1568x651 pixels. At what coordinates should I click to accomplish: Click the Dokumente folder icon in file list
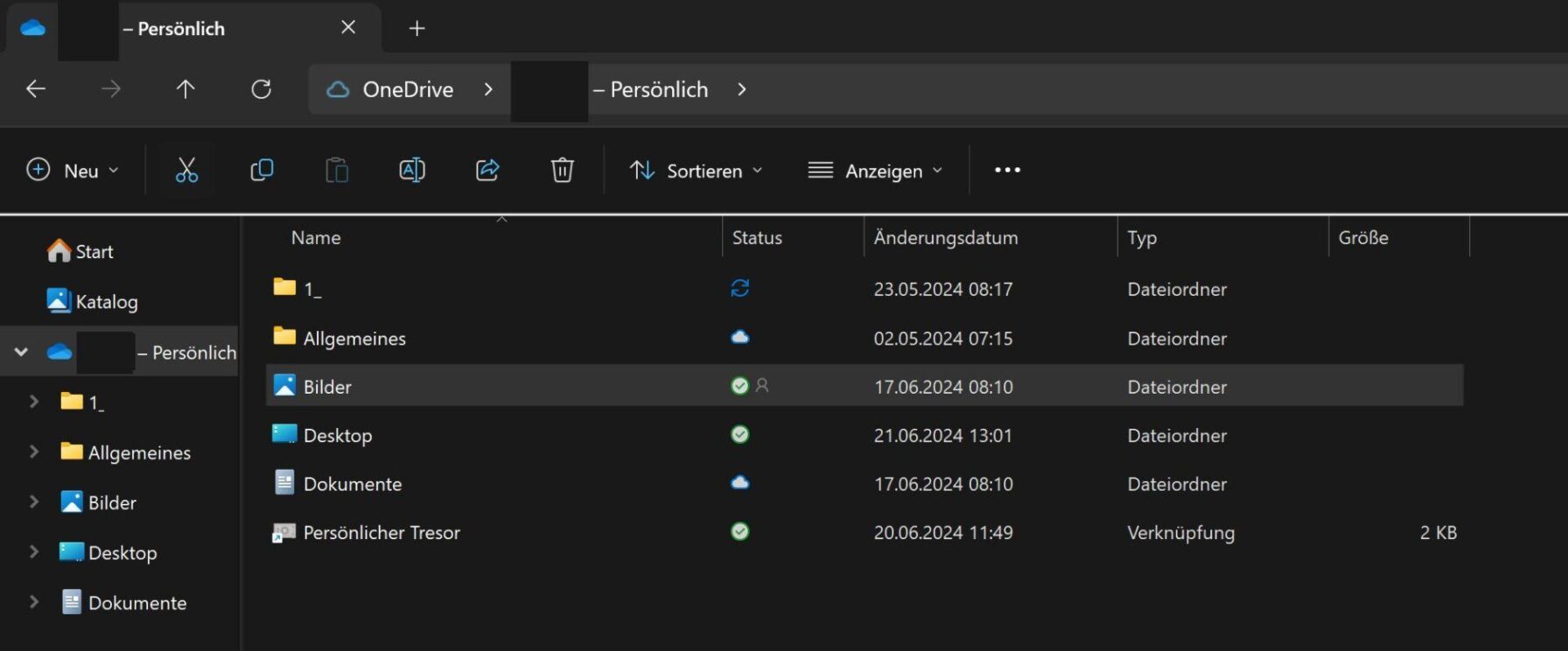tap(284, 482)
